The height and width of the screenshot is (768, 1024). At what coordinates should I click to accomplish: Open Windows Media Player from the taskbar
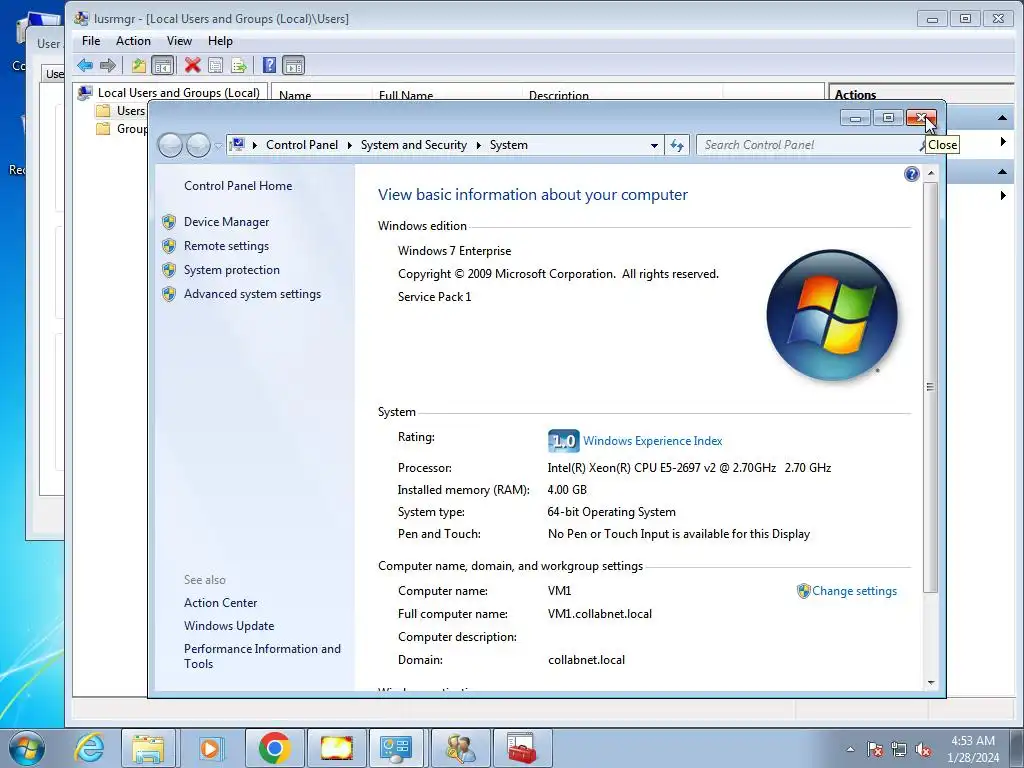210,748
